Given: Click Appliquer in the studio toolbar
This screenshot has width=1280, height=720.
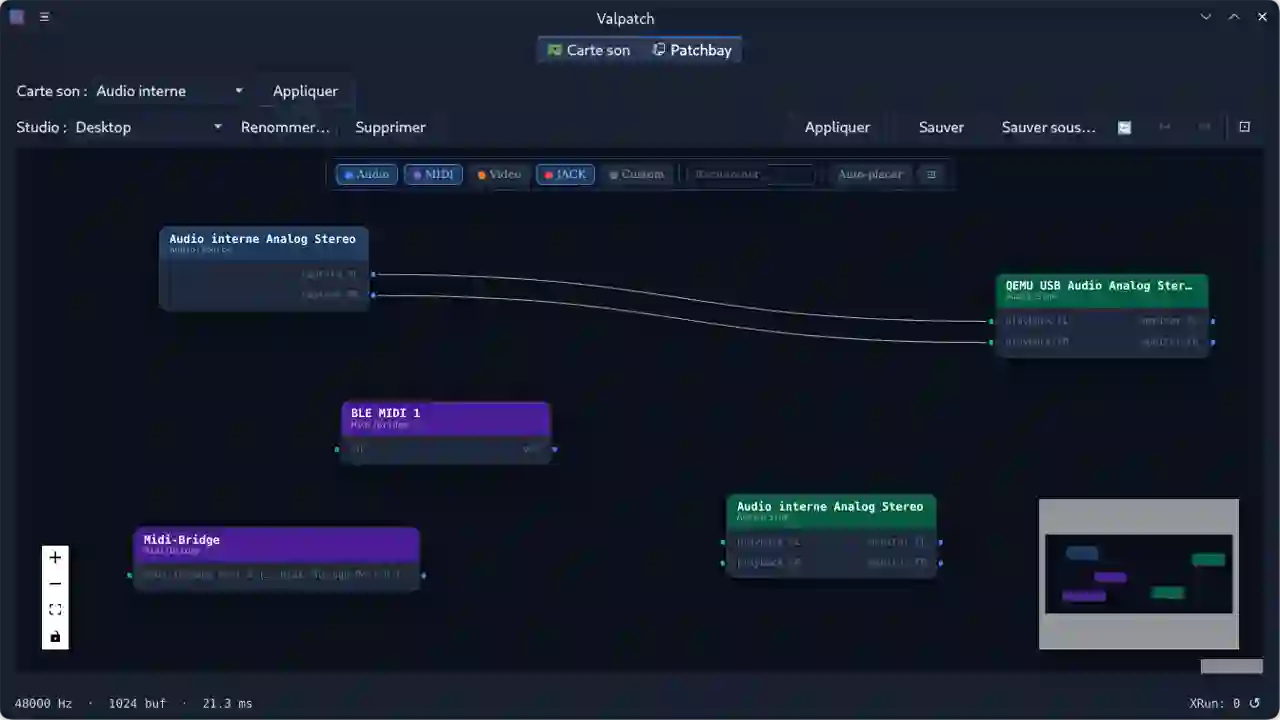Looking at the screenshot, I should click(837, 127).
